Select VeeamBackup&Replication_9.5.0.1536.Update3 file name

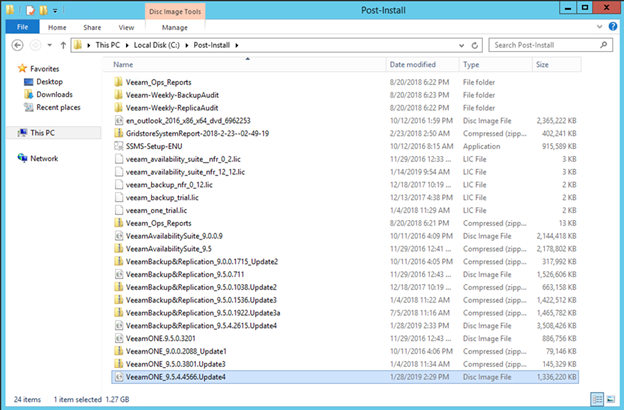coord(201,300)
